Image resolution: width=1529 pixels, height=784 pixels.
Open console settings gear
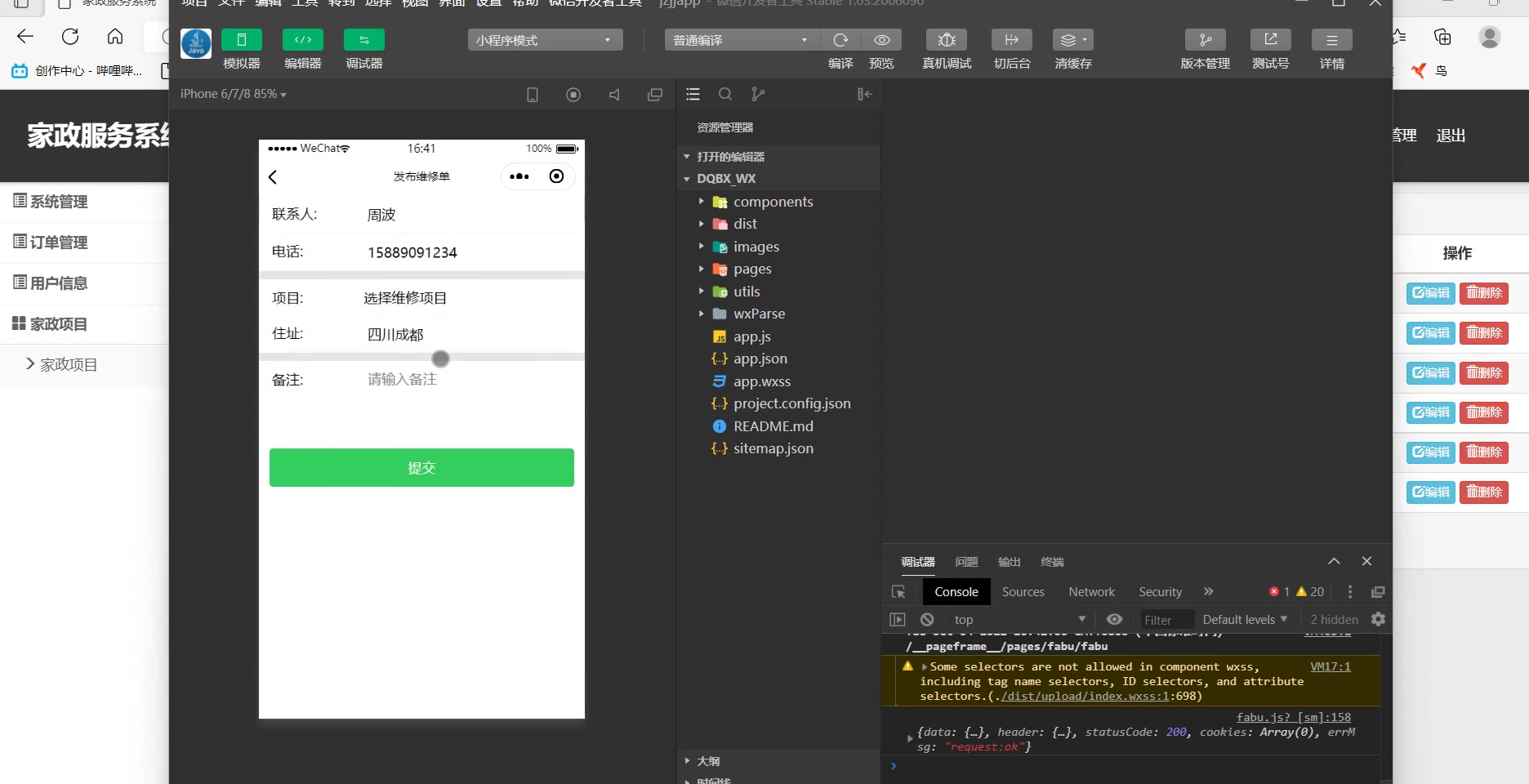1378,620
